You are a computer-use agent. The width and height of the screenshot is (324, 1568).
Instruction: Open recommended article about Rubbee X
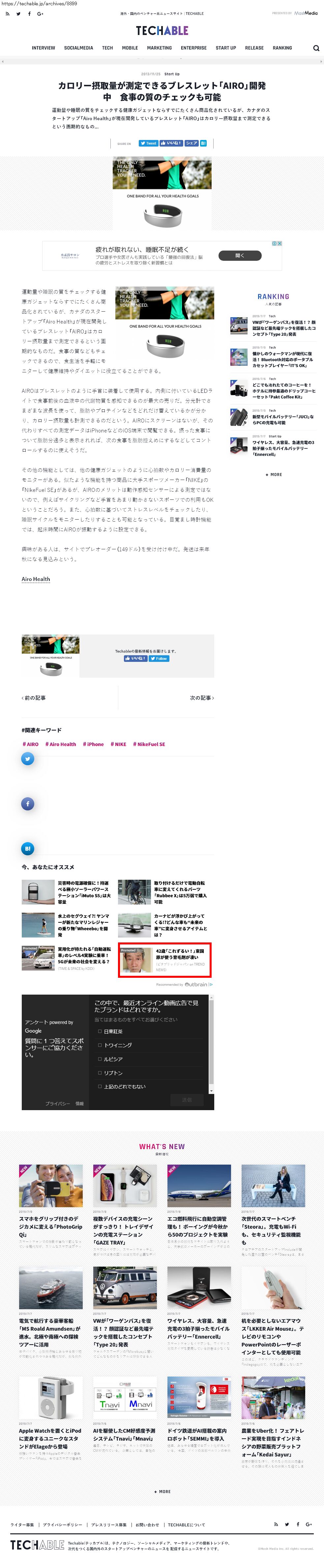[x=181, y=892]
